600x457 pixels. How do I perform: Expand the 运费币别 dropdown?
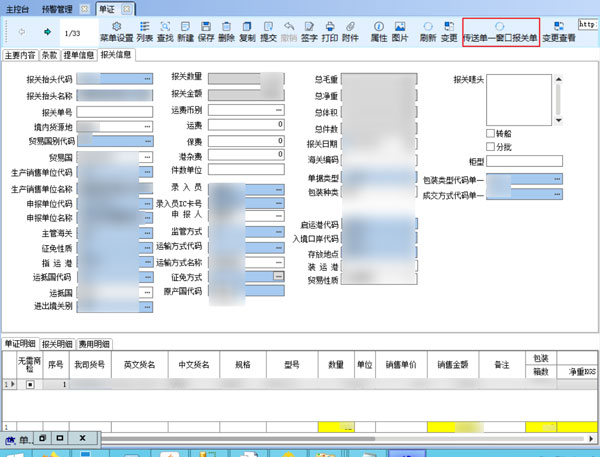coord(279,110)
